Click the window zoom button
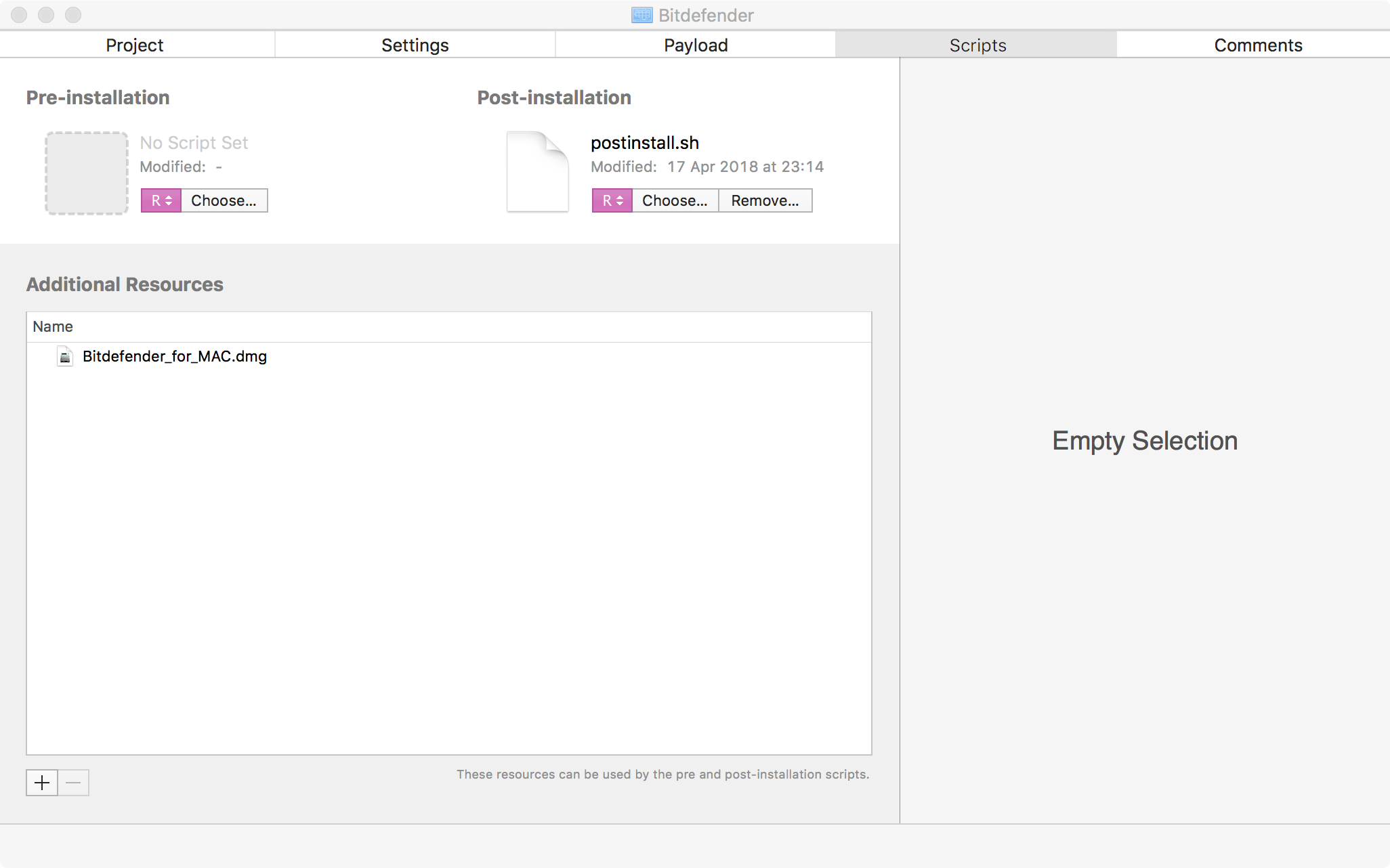The image size is (1390, 868). (73, 14)
